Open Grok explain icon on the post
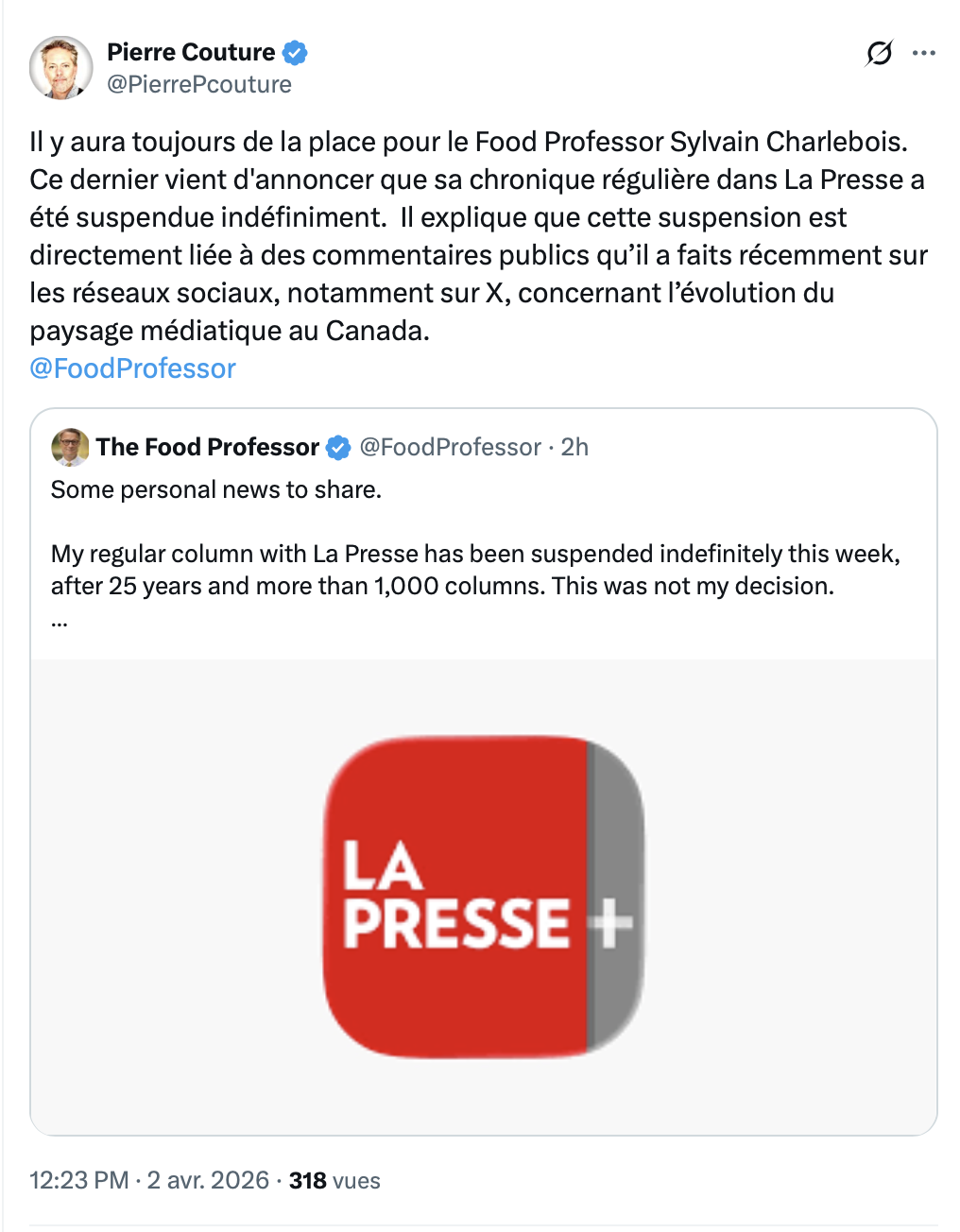The image size is (960, 1232). [879, 54]
